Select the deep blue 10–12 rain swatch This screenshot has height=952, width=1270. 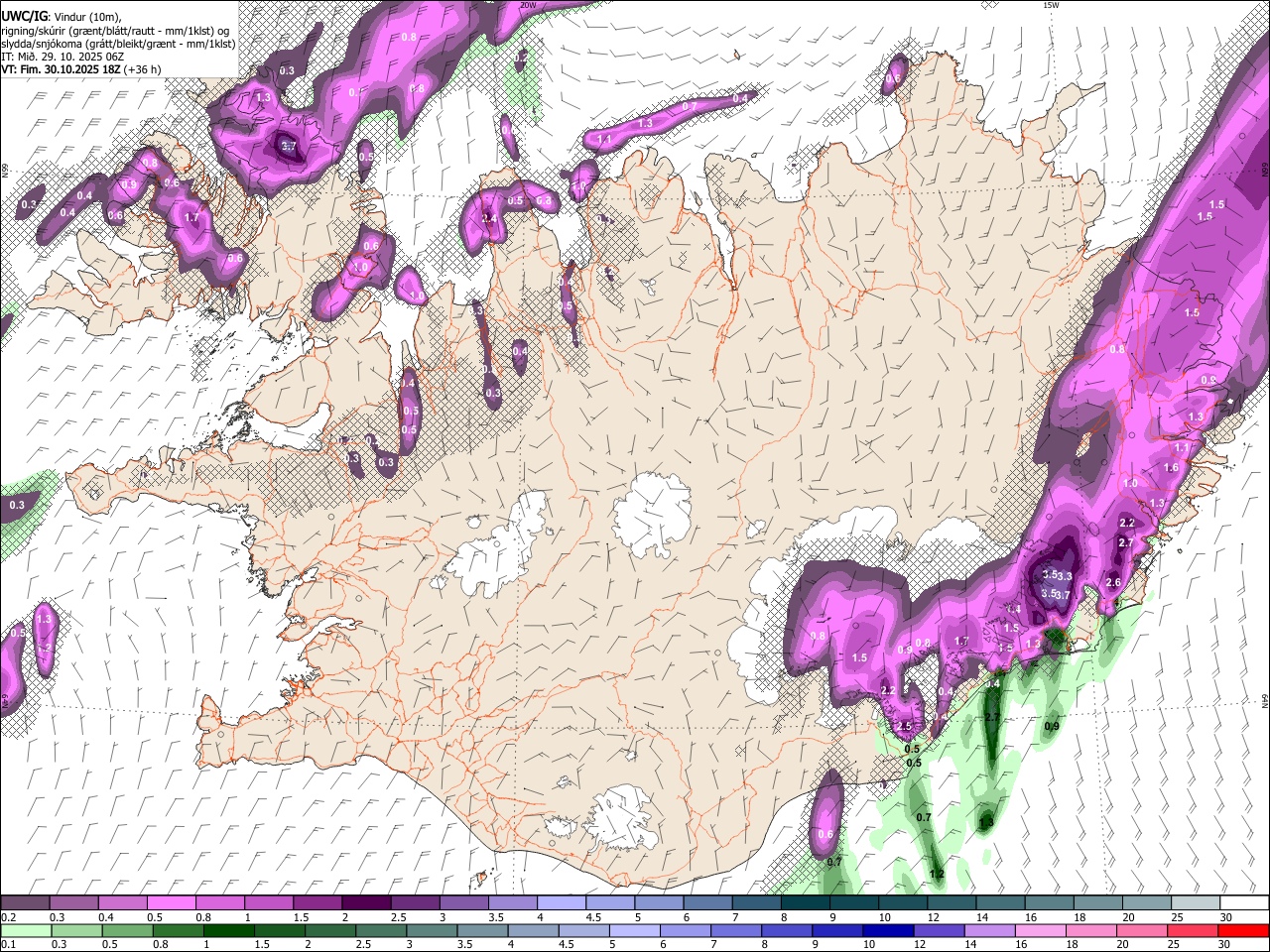pyautogui.click(x=888, y=930)
